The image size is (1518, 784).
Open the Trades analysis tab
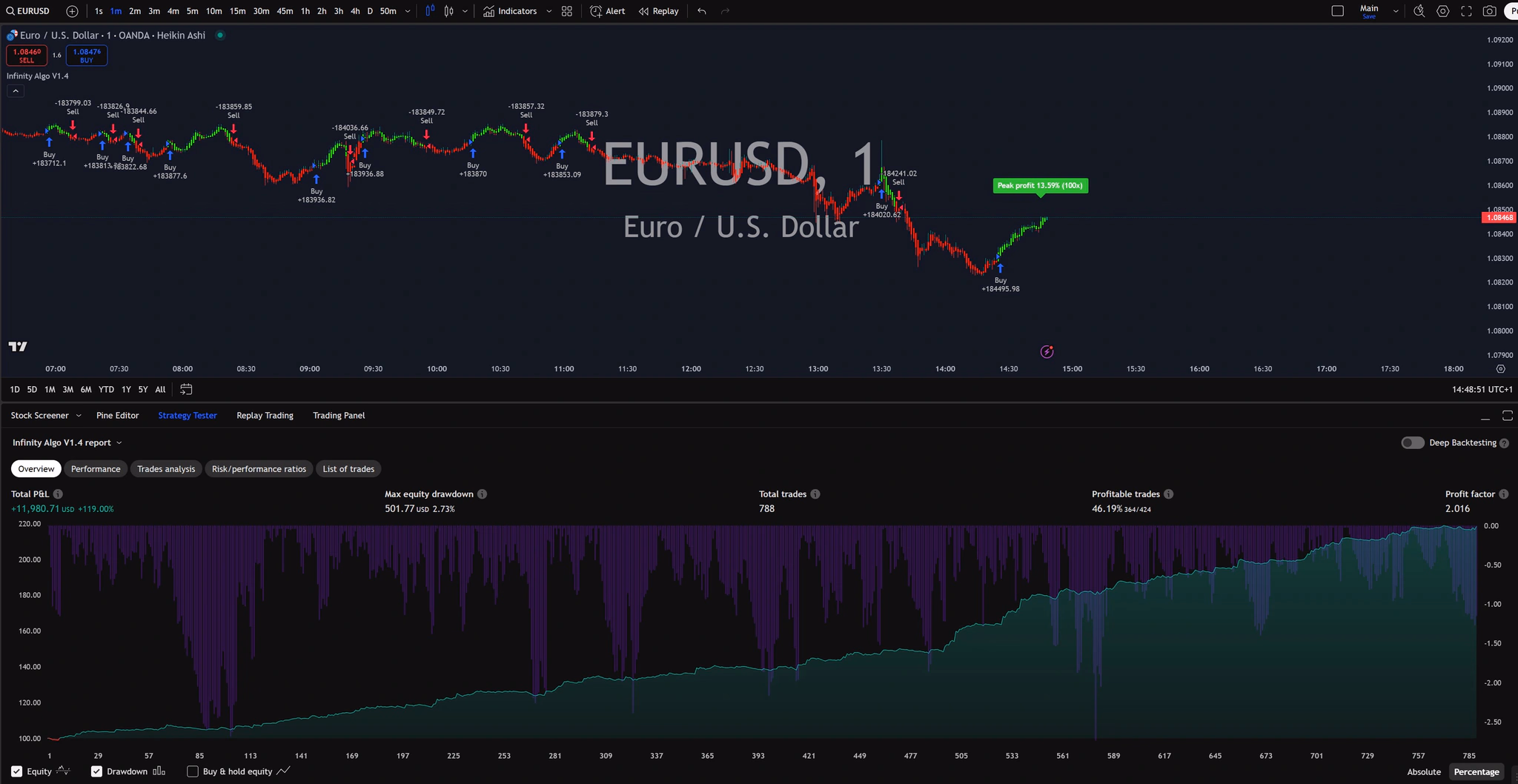166,468
